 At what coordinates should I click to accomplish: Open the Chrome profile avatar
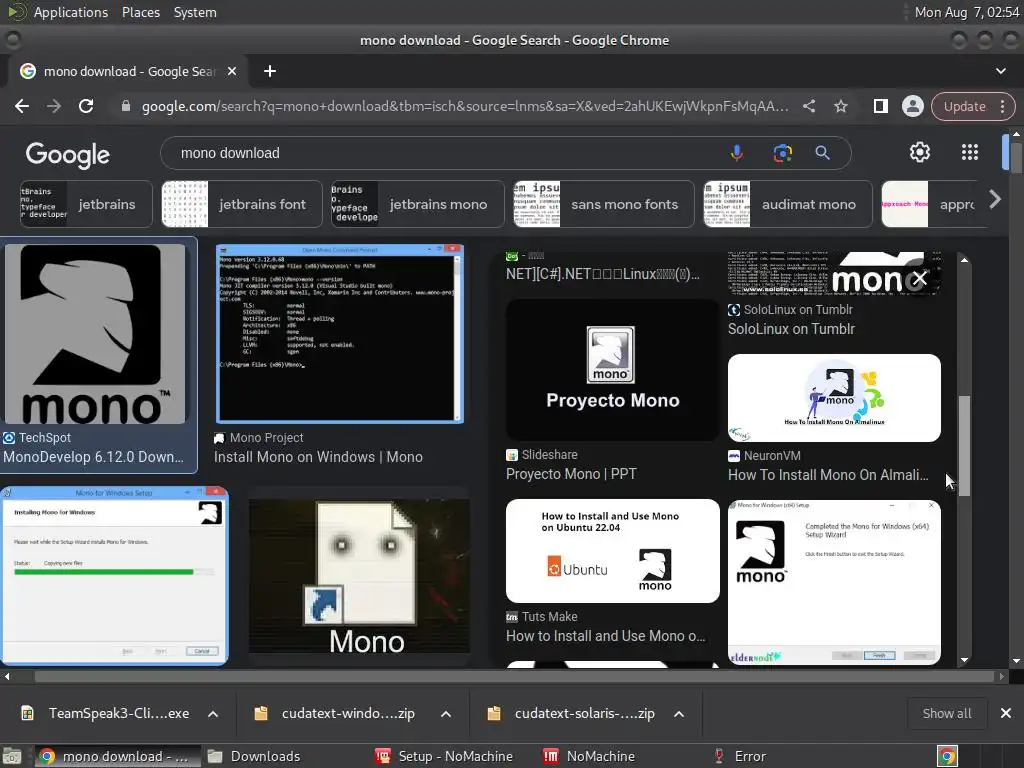click(912, 106)
